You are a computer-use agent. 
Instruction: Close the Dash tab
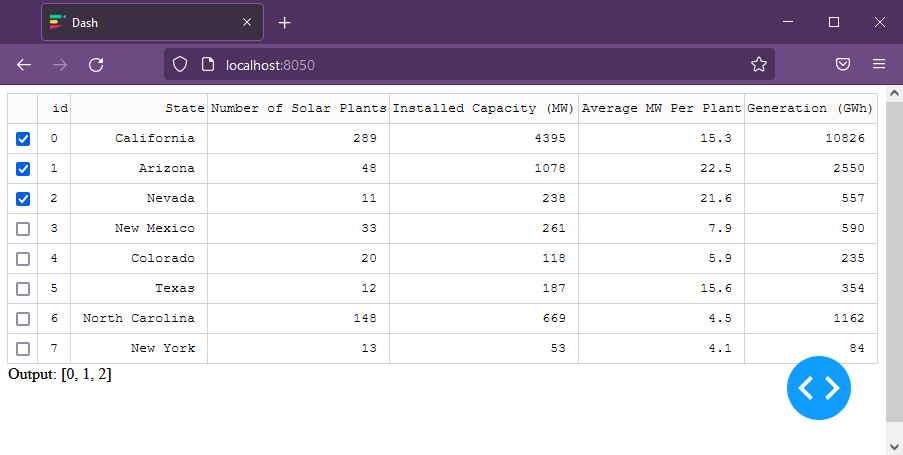coord(247,22)
